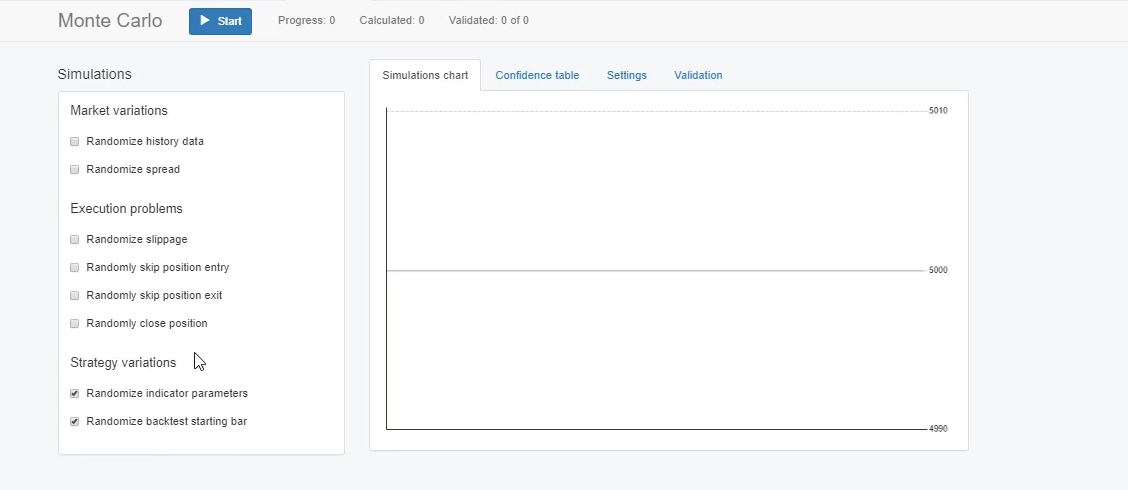
Task: Go to the Validation tab
Action: coord(698,75)
